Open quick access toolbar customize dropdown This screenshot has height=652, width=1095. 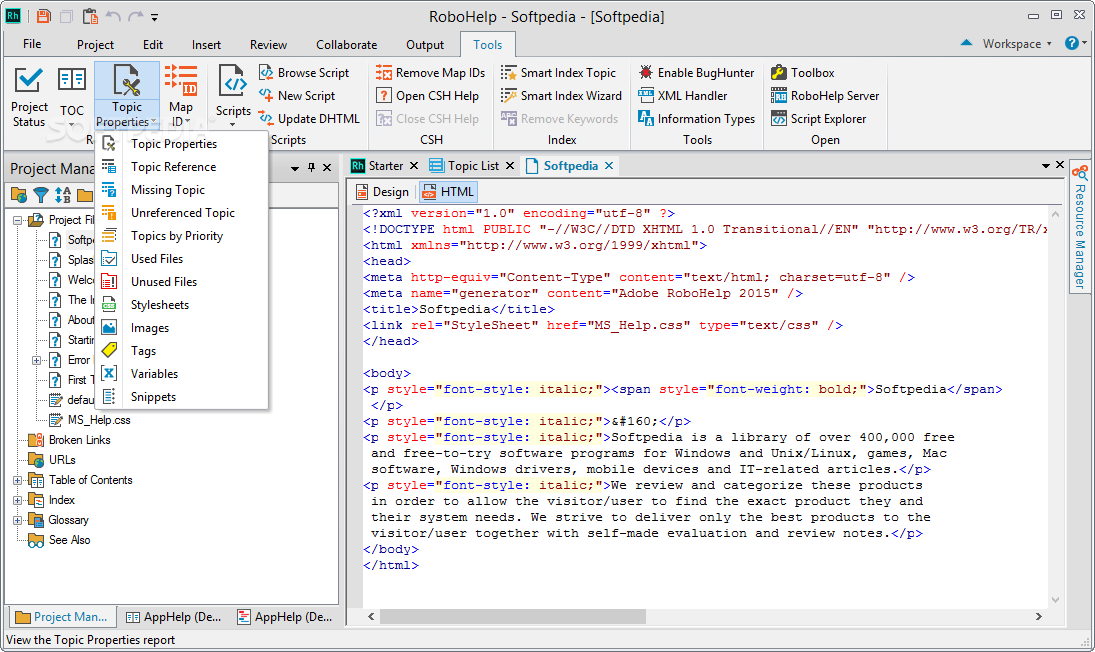(x=154, y=17)
